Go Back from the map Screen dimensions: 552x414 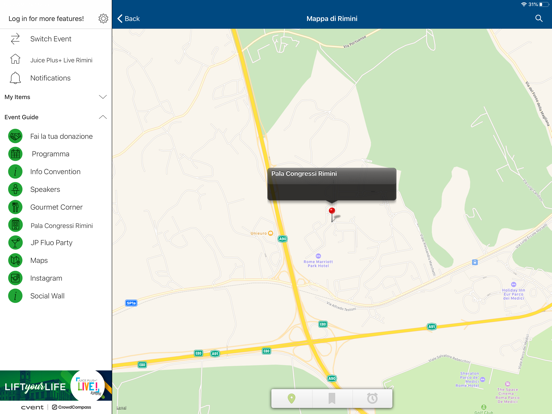pyautogui.click(x=128, y=18)
